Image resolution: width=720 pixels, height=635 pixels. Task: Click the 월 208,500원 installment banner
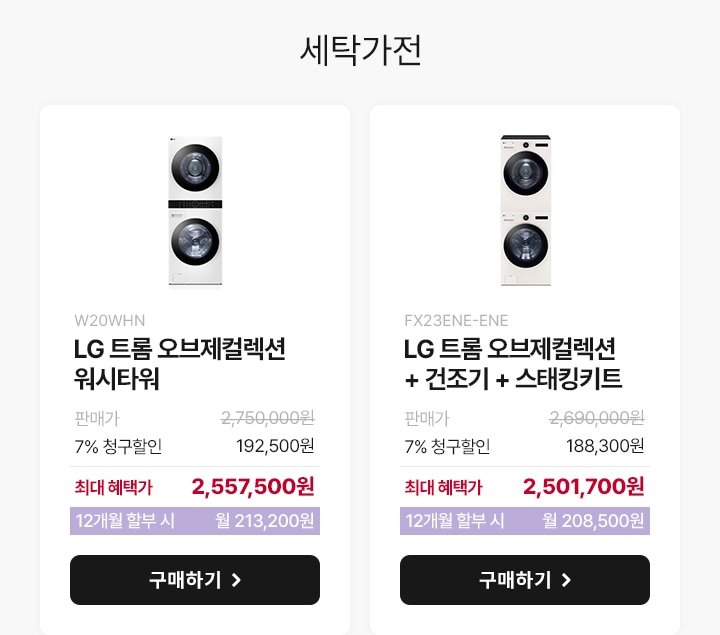coord(524,521)
